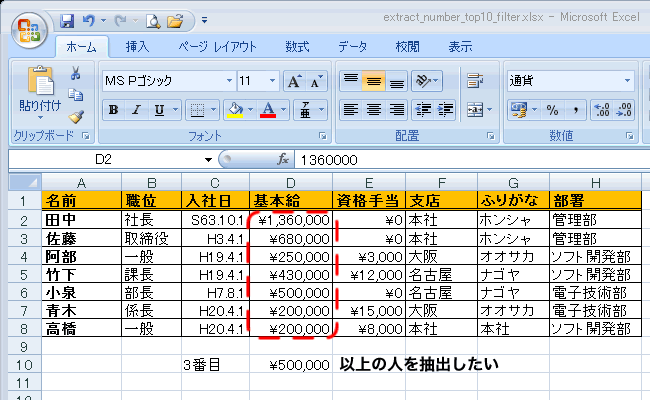Apply red font color A
Image resolution: width=650 pixels, height=400 pixels.
coord(268,110)
